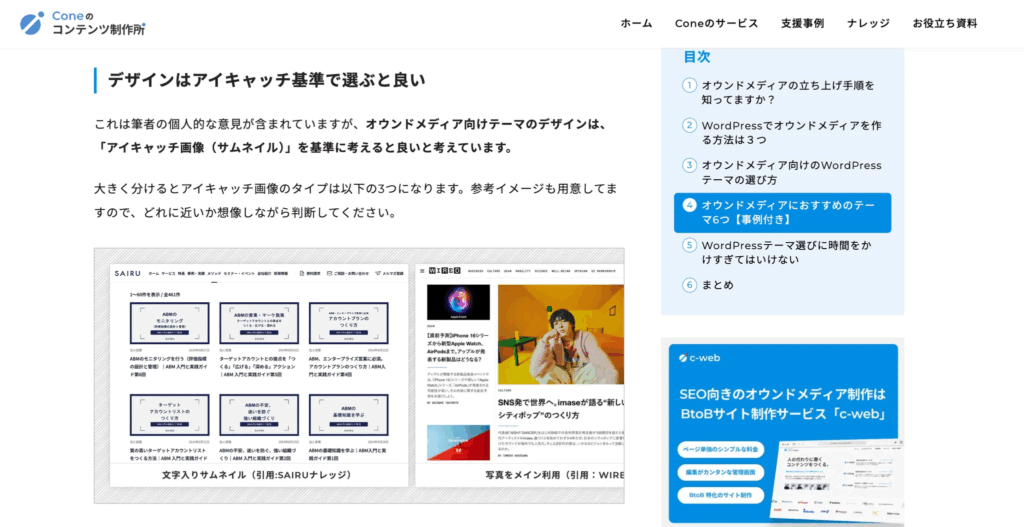Select highlighted オウンドメディアにおすすめのテーマ6つ entry
Viewport: 1024px width, 527px height.
coord(782,213)
